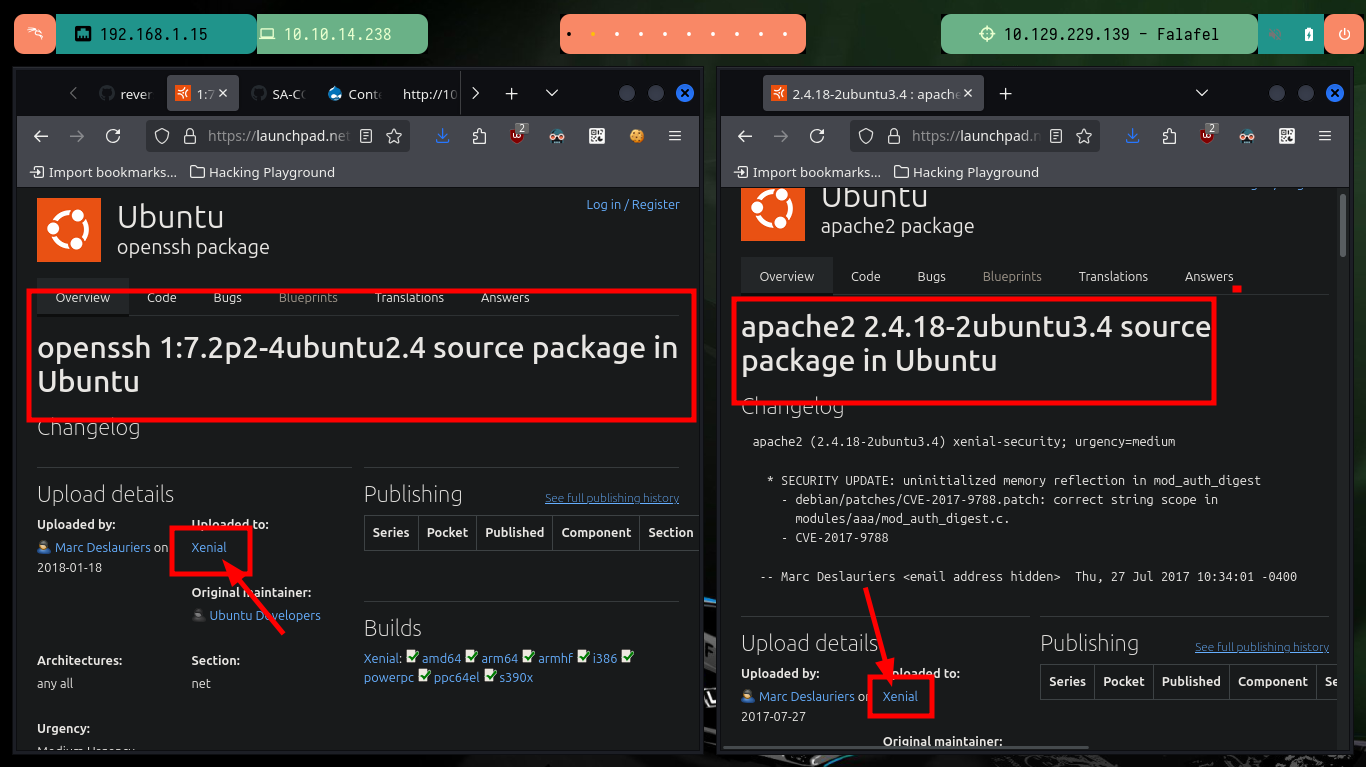Viewport: 1366px width, 767px height.
Task: Open the hamburger menu in the apache2 window
Action: click(x=1325, y=136)
